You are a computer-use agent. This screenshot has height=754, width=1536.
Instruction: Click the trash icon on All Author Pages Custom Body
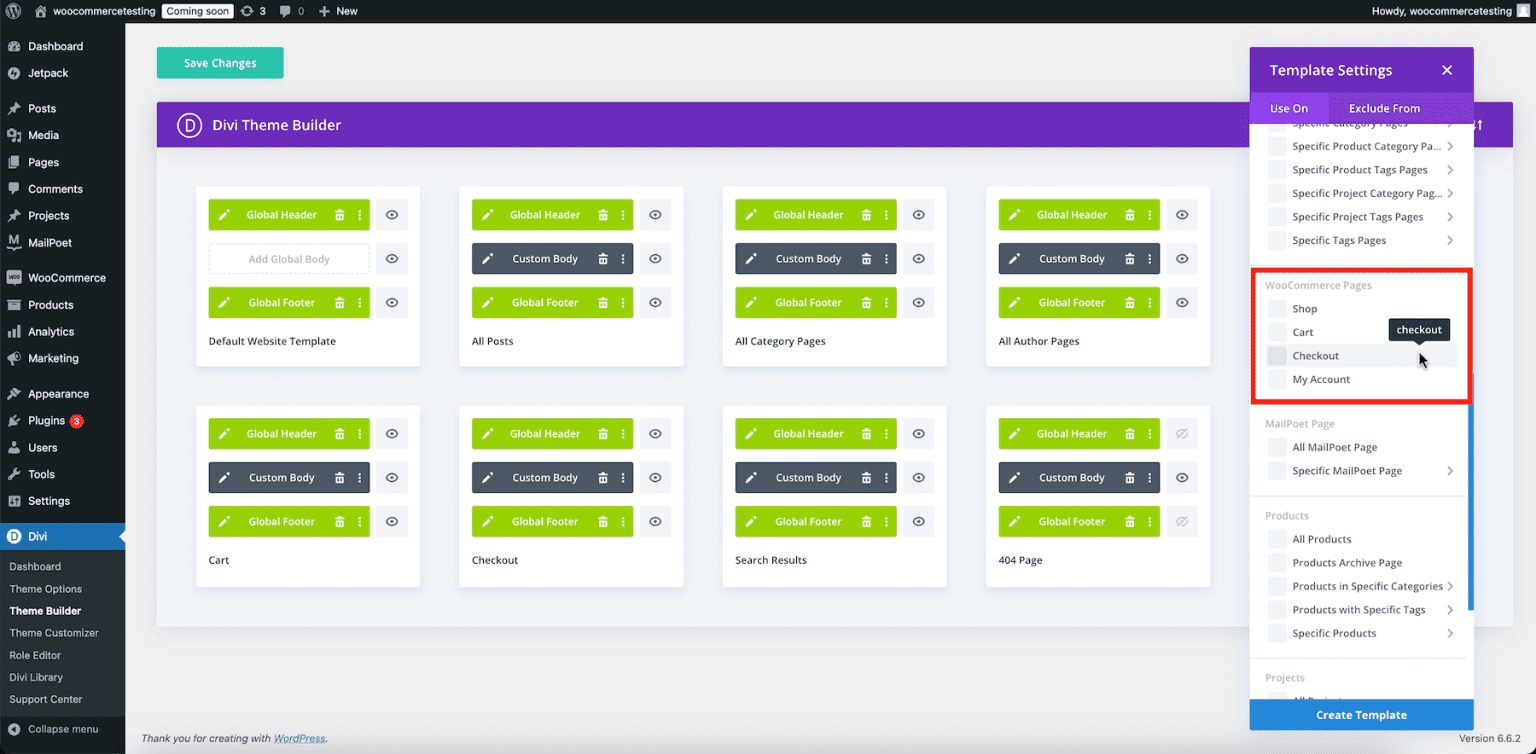pos(1130,259)
